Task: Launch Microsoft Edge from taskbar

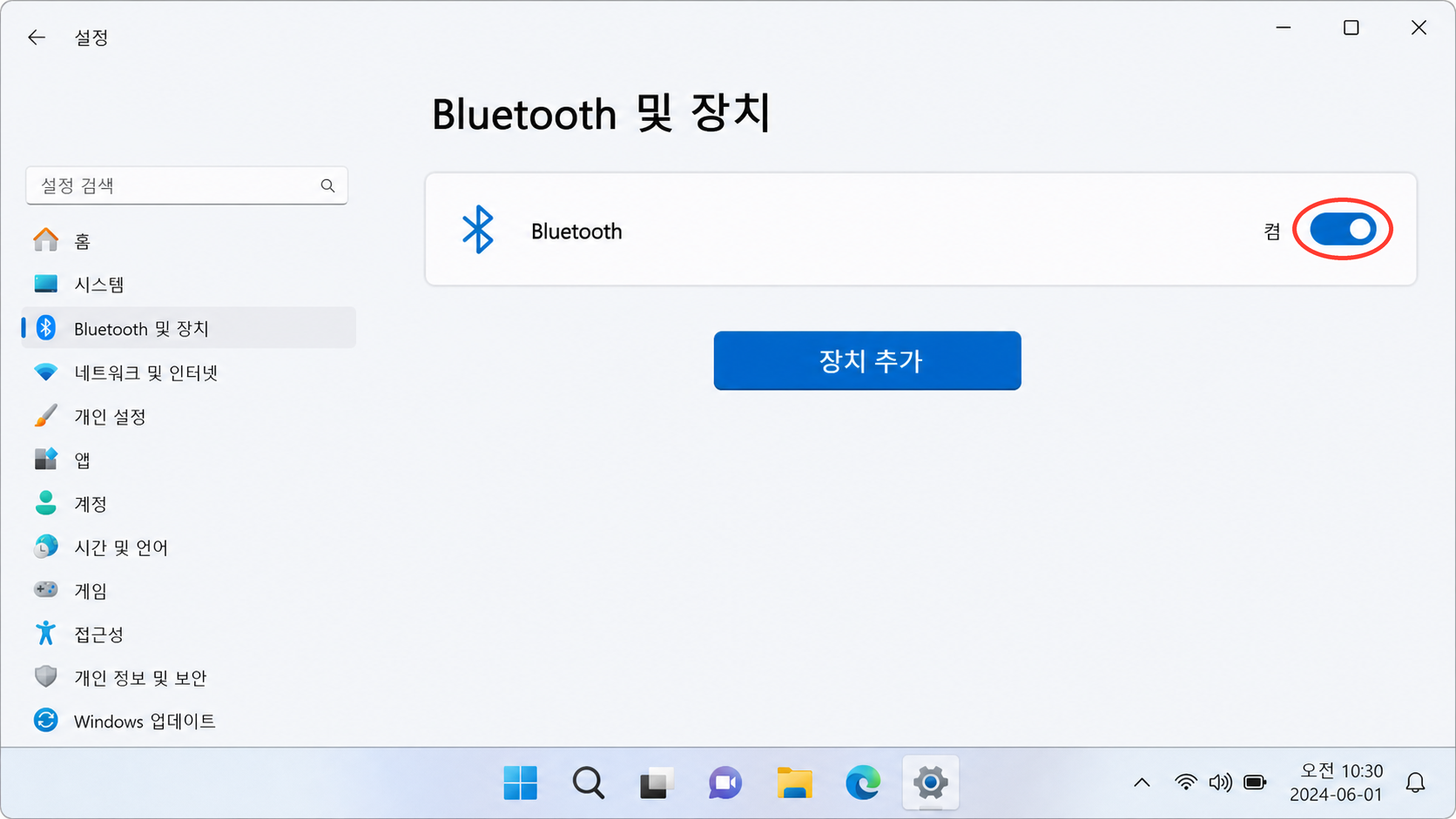Action: click(862, 783)
